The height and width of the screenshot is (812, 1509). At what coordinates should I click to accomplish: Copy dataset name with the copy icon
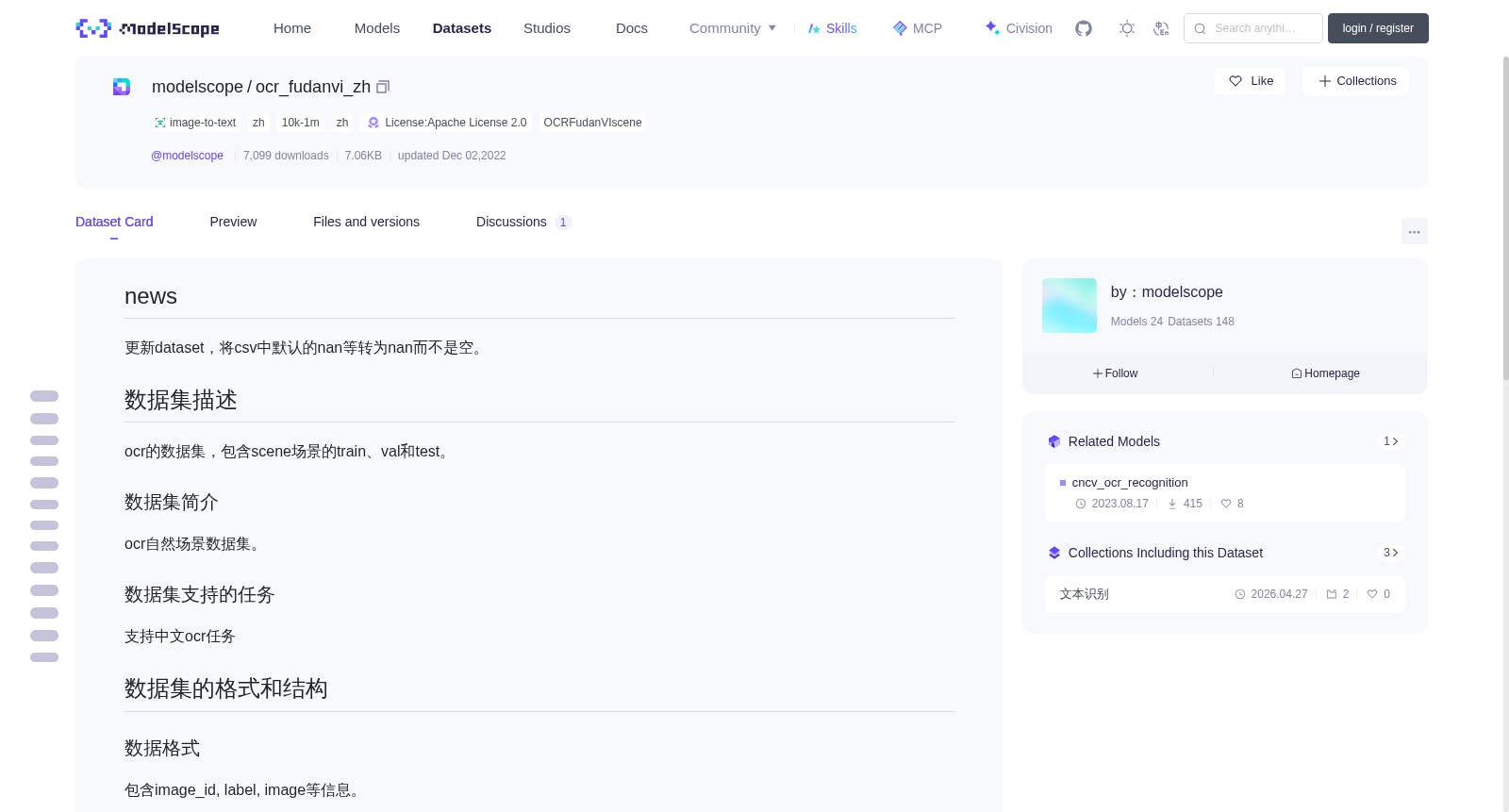pos(383,87)
